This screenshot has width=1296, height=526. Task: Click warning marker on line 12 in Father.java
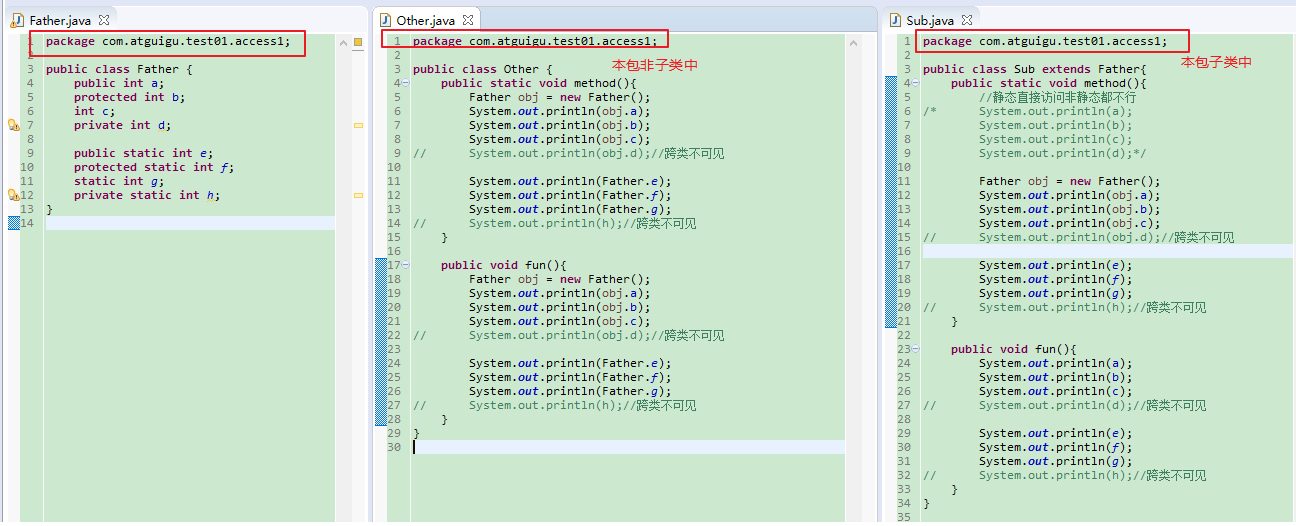pos(13,195)
